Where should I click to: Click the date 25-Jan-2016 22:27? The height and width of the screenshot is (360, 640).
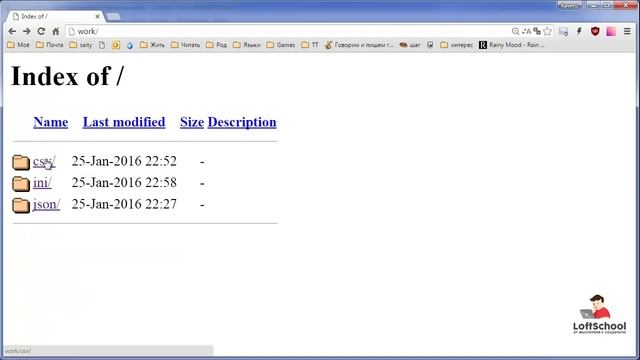[x=124, y=204]
